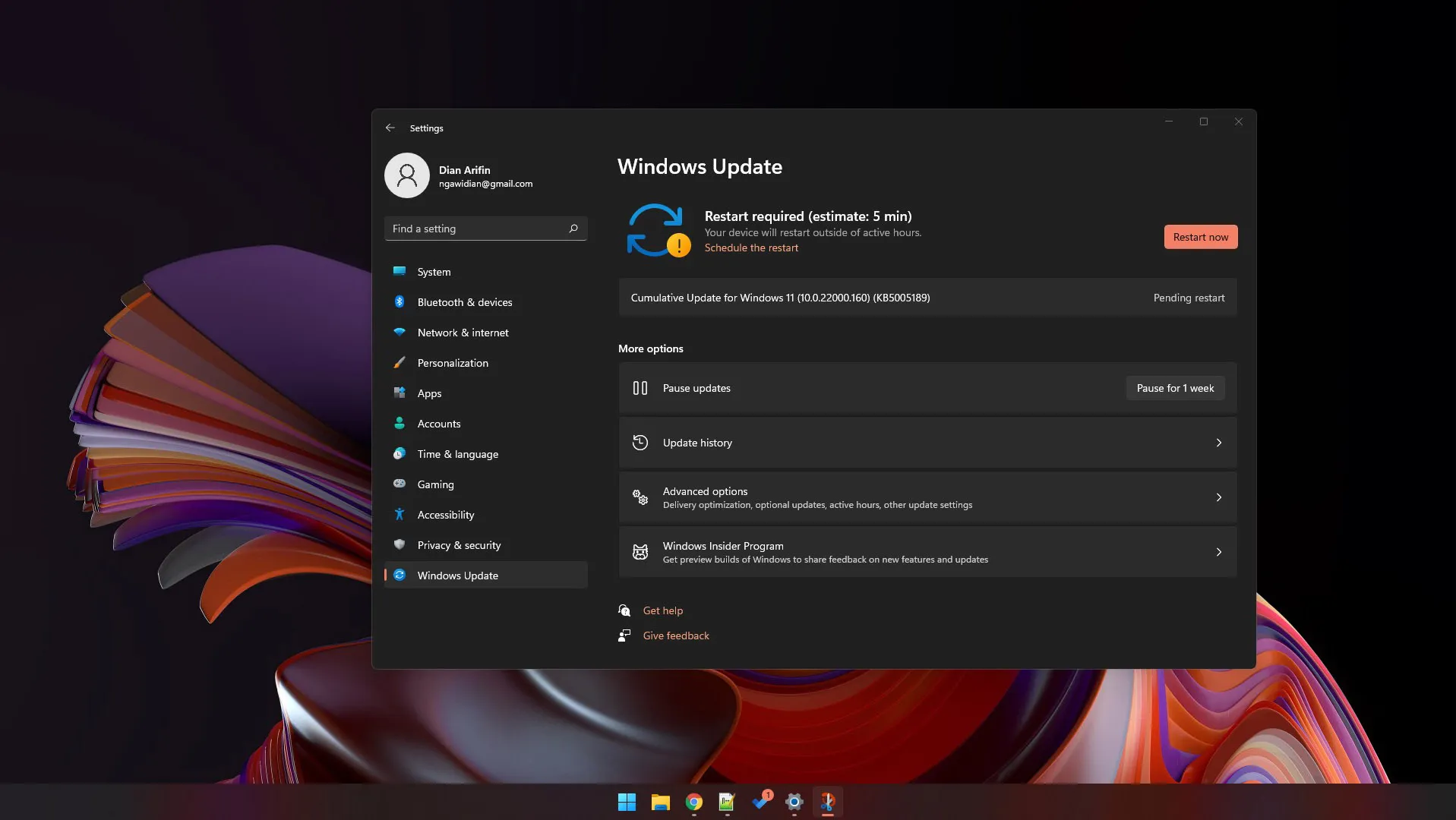Screen dimensions: 1456x820
Task: Go to Time & language settings
Action: 457,454
